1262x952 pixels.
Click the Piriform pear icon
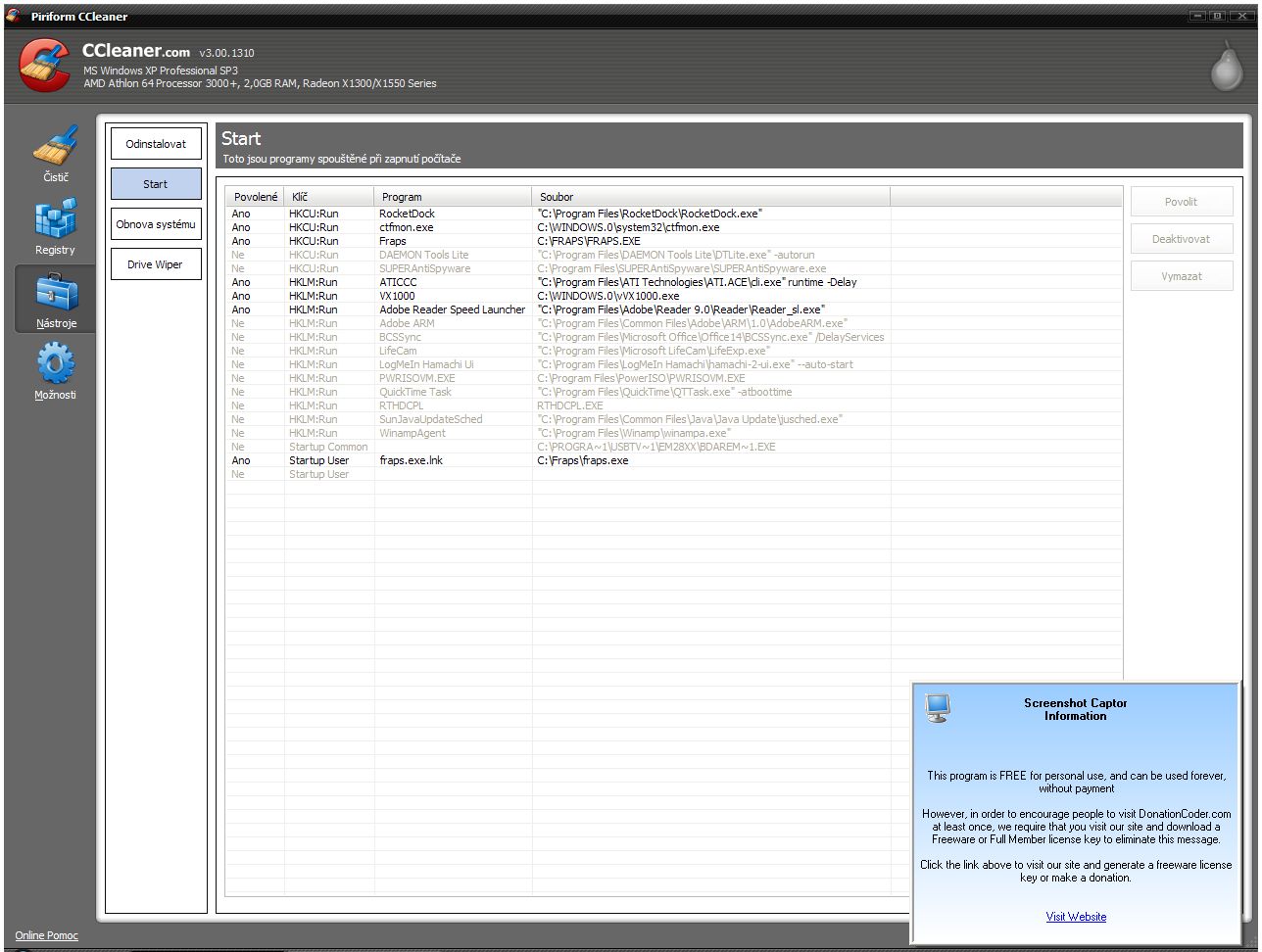tap(1225, 66)
